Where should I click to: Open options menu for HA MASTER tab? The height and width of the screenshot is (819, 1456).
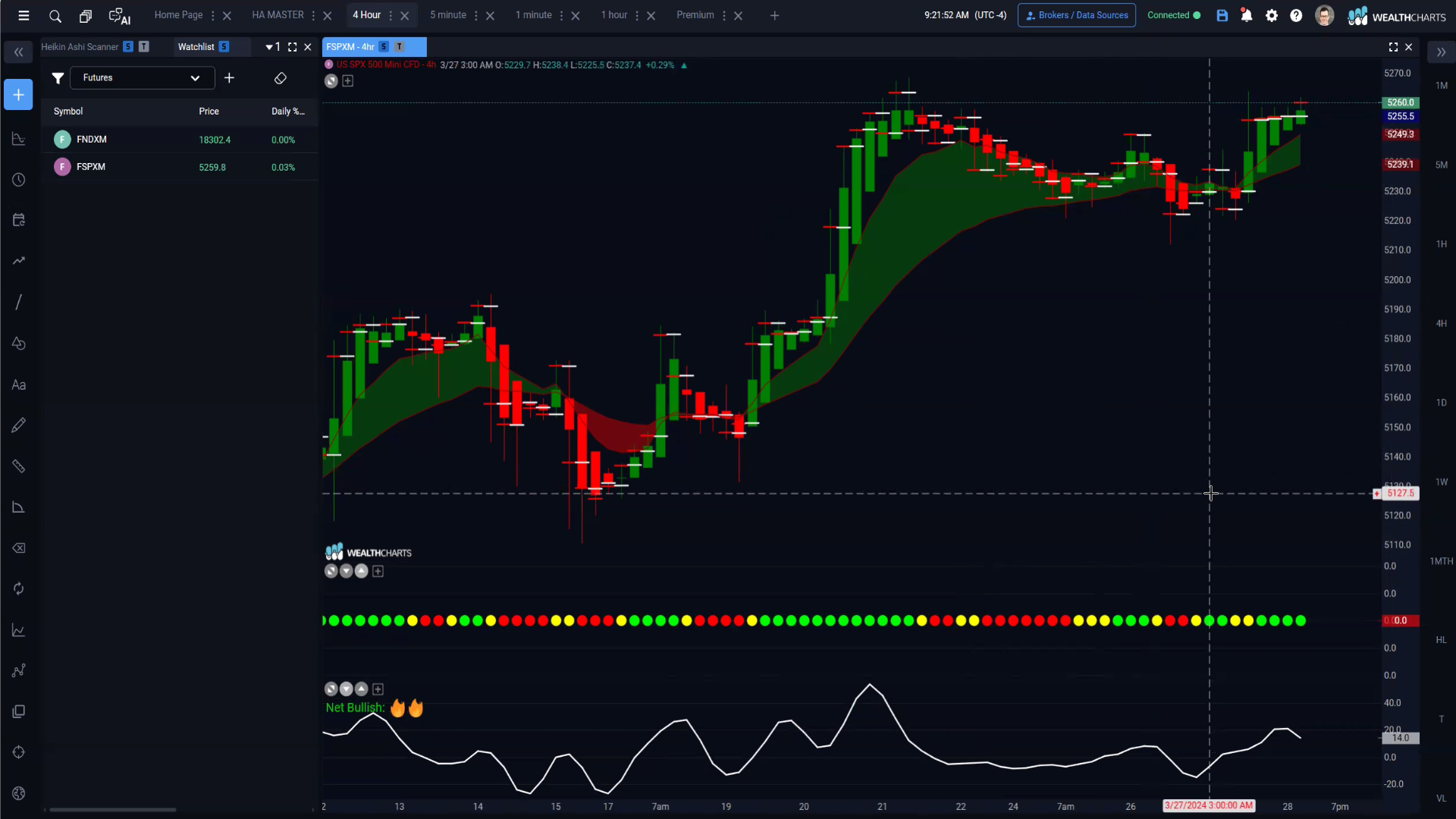click(x=313, y=15)
